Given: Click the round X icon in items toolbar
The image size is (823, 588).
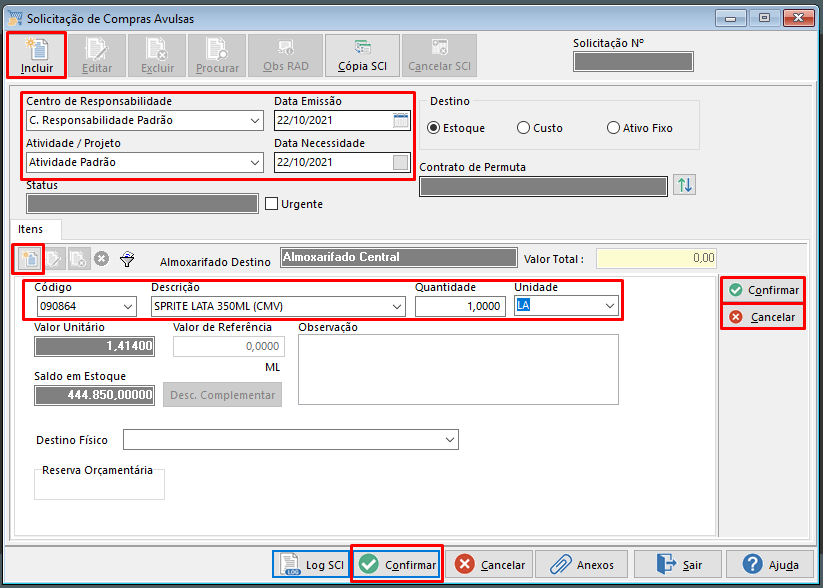Looking at the screenshot, I should 101,259.
